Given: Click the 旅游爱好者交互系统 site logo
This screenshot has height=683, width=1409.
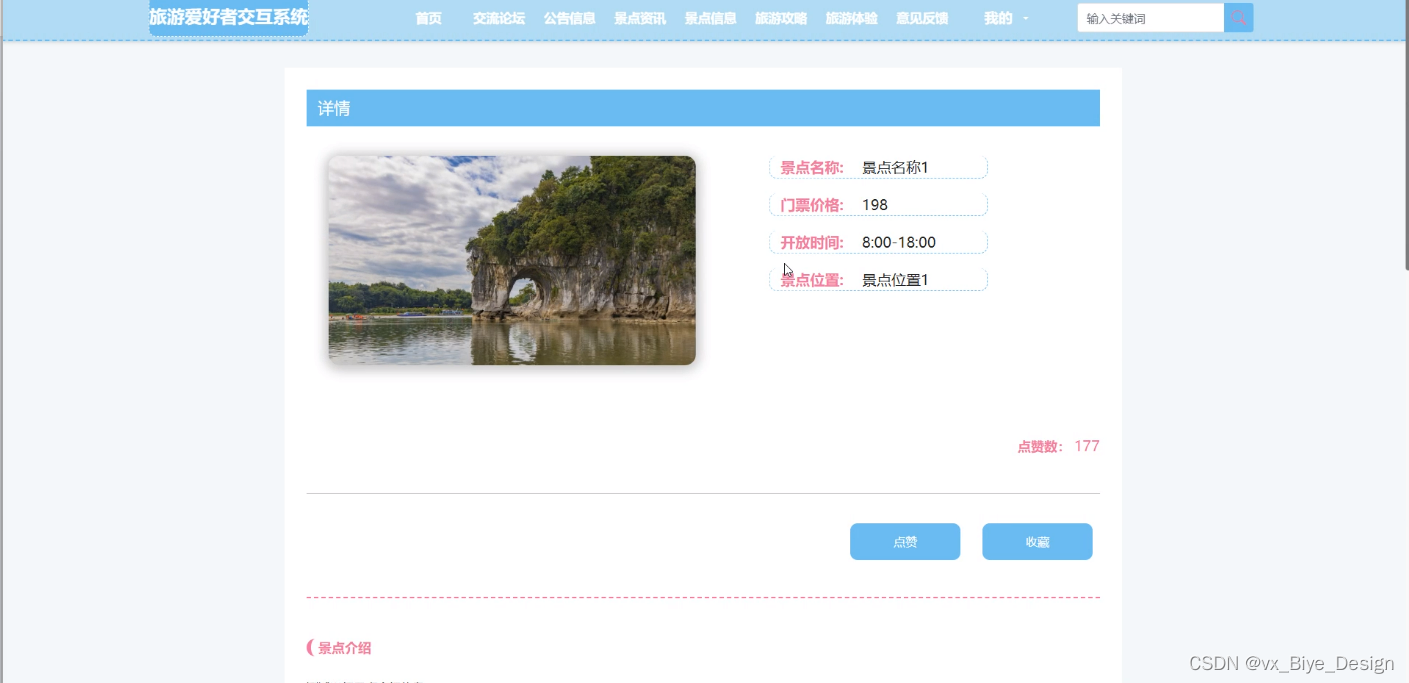Looking at the screenshot, I should point(229,17).
